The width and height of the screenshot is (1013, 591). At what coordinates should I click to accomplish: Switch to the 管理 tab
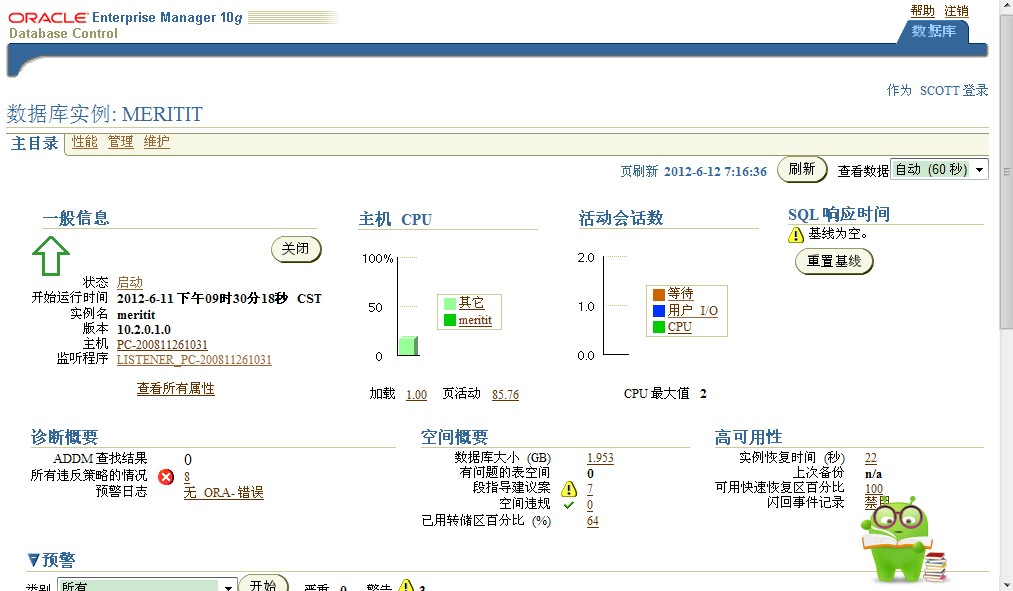coord(120,142)
